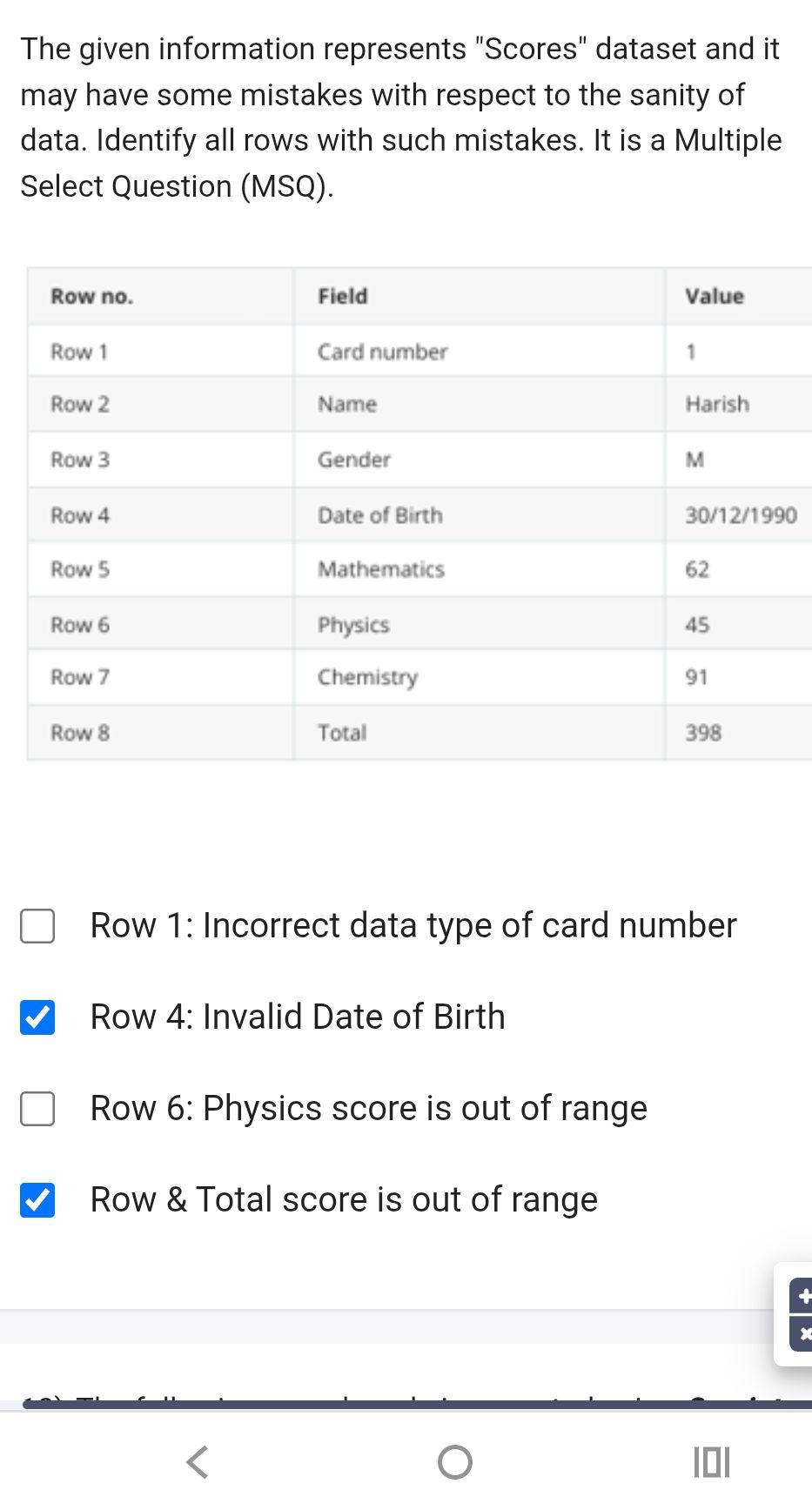
Task: Tap the 'Row no.' column header
Action: click(91, 296)
